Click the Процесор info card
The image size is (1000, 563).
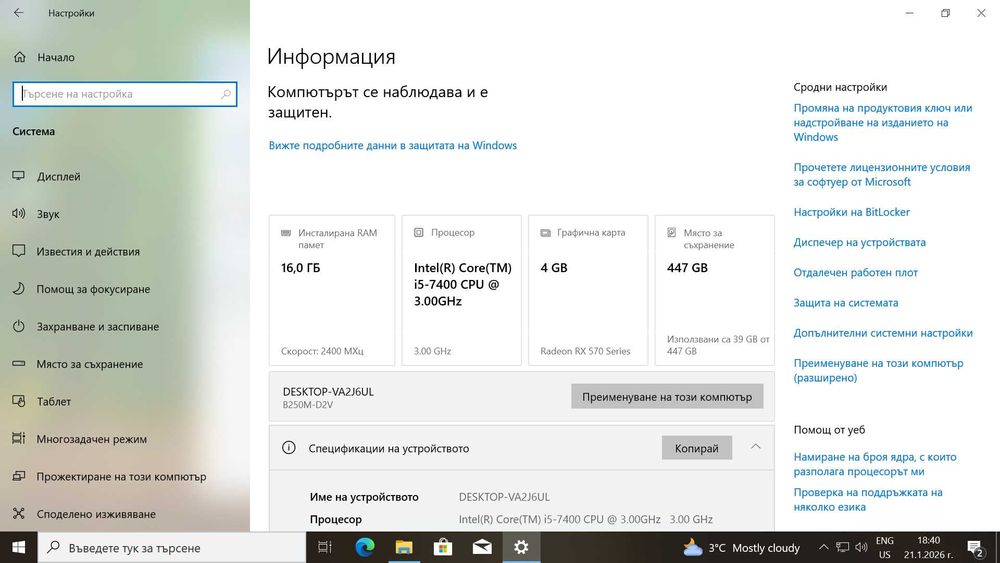[461, 290]
